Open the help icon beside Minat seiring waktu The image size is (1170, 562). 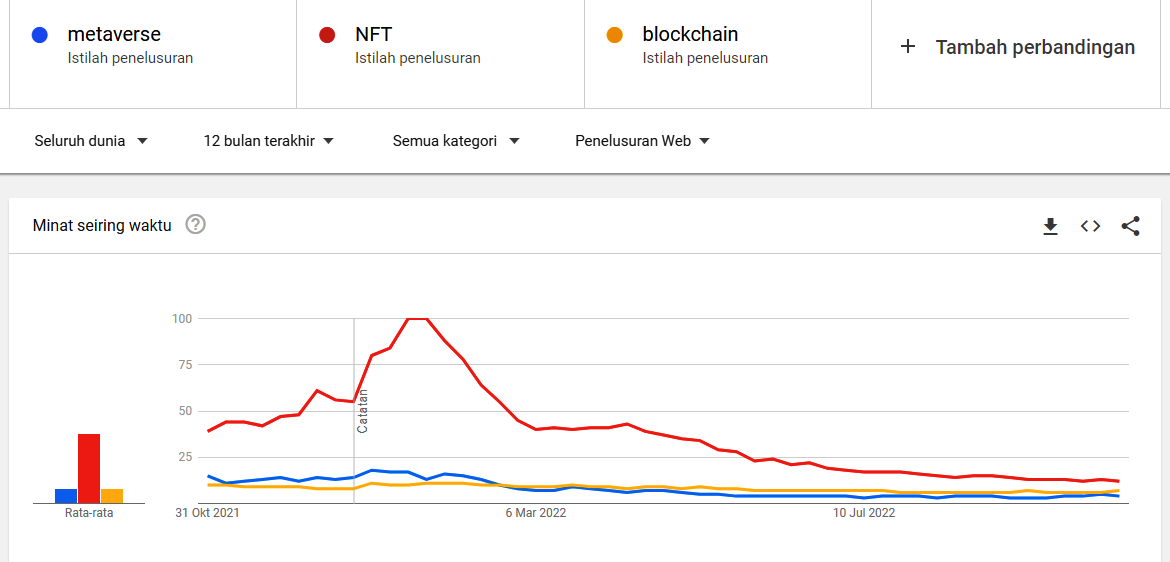[x=196, y=225]
